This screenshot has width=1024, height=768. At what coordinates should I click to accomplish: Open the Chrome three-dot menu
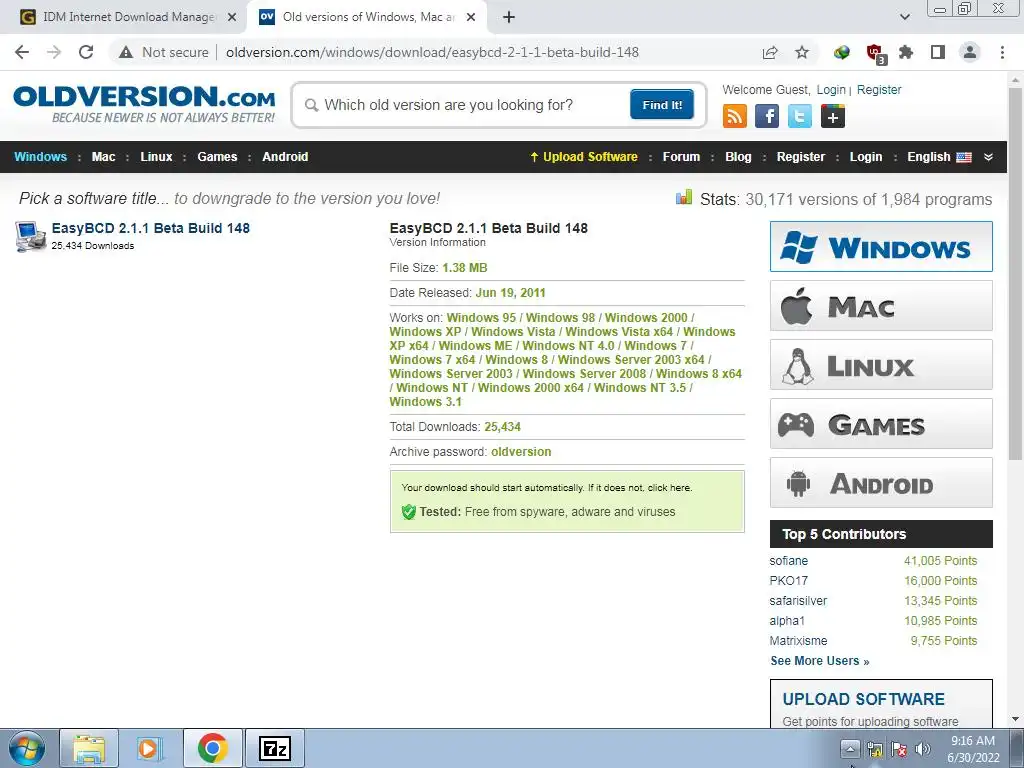tap(1002, 52)
